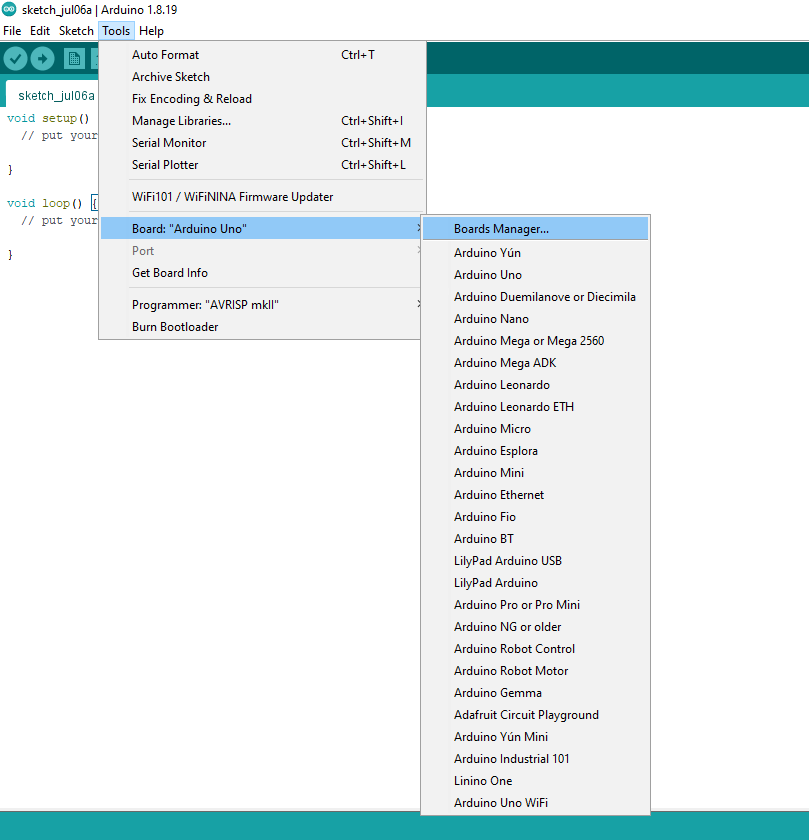Open the Edit menu
Image resolution: width=809 pixels, height=840 pixels.
pyautogui.click(x=40, y=31)
